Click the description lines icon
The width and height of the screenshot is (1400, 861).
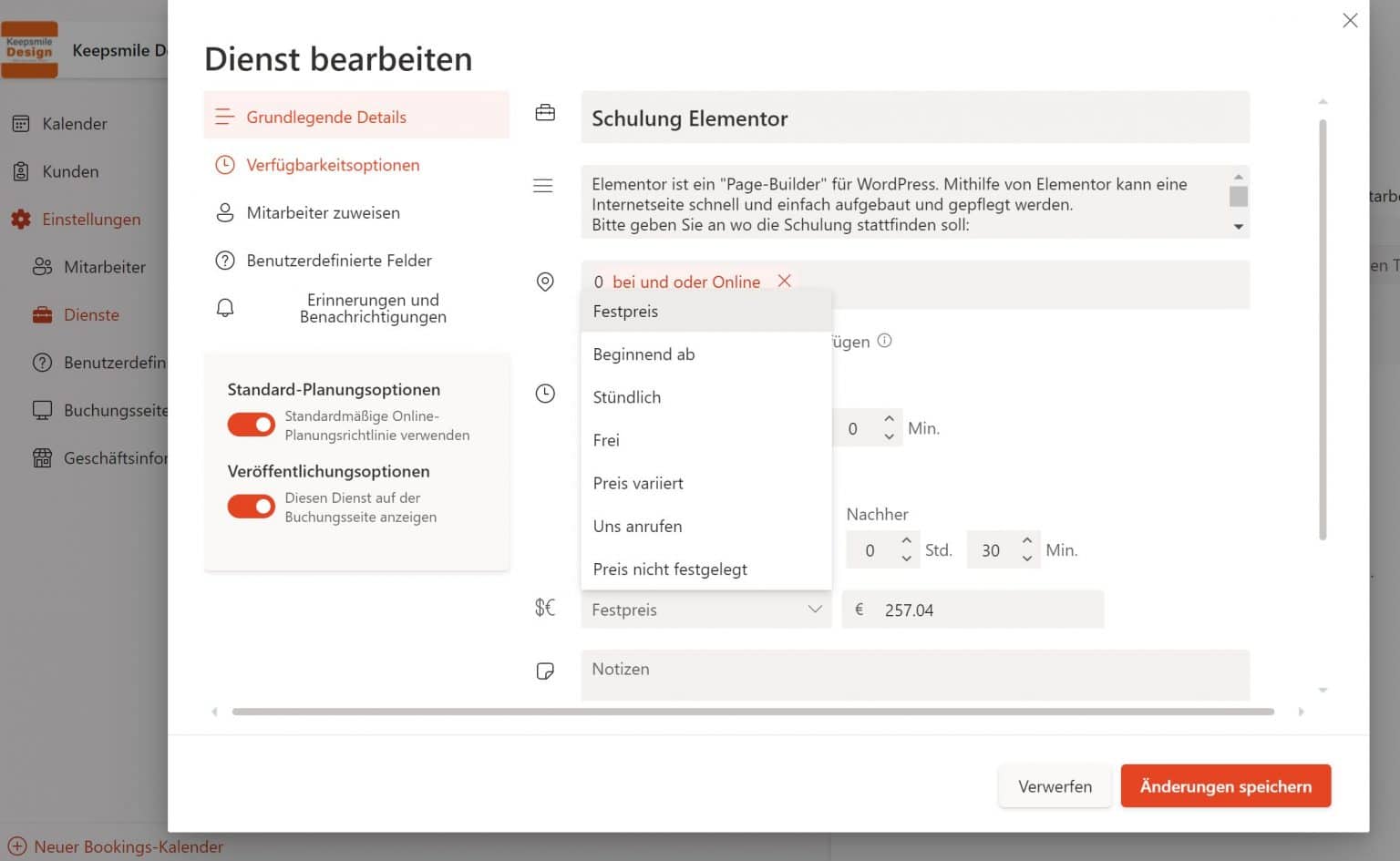coord(543,186)
